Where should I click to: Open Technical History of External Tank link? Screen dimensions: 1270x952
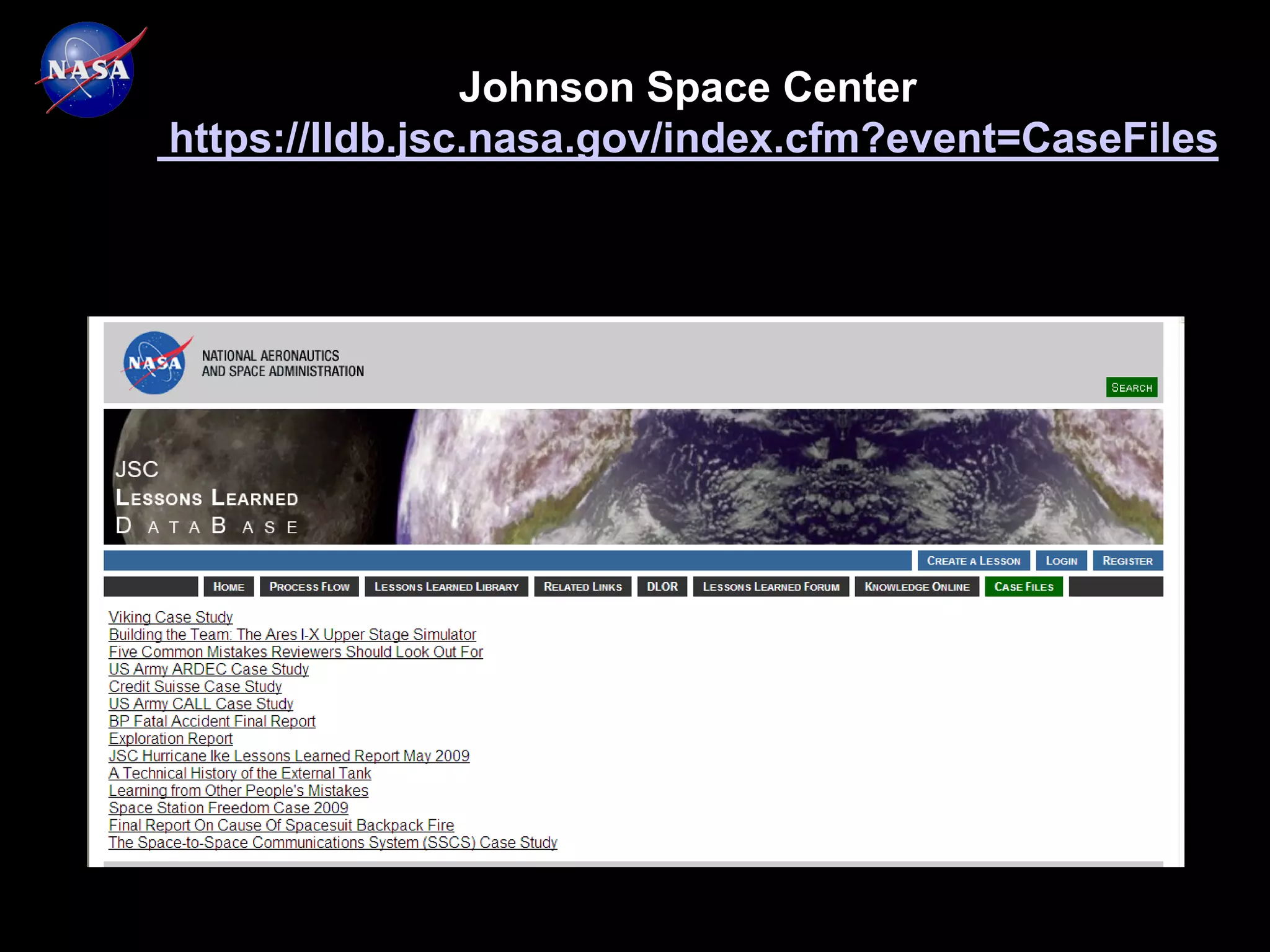tap(240, 773)
